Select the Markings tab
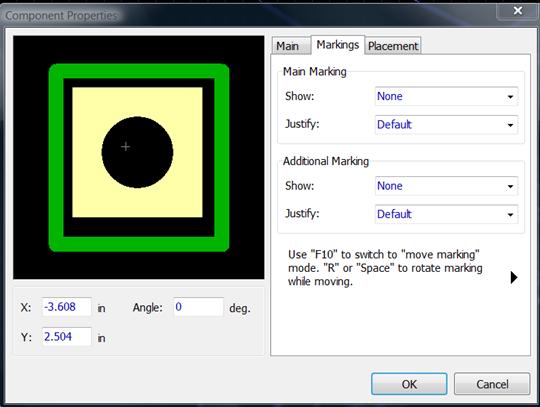This screenshot has width=540, height=407. tap(338, 45)
